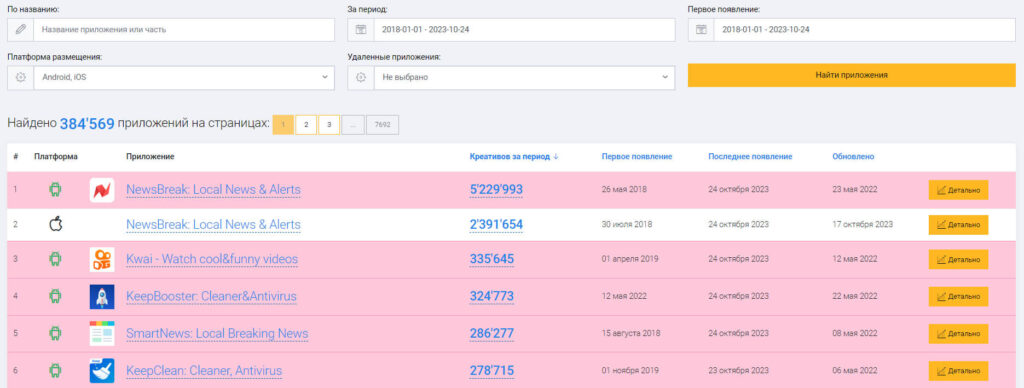
Task: Sort by 'Первое появление' column header
Action: [637, 157]
